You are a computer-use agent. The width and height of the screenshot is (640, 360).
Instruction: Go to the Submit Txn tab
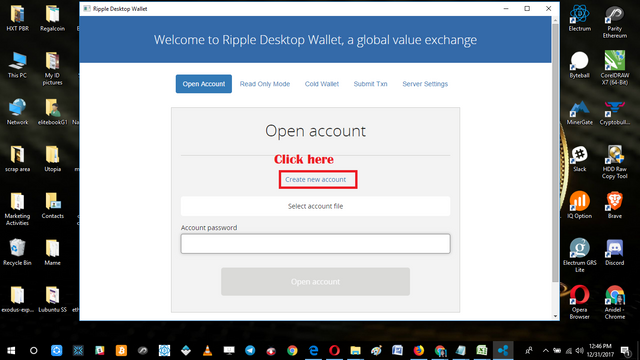[x=370, y=84]
